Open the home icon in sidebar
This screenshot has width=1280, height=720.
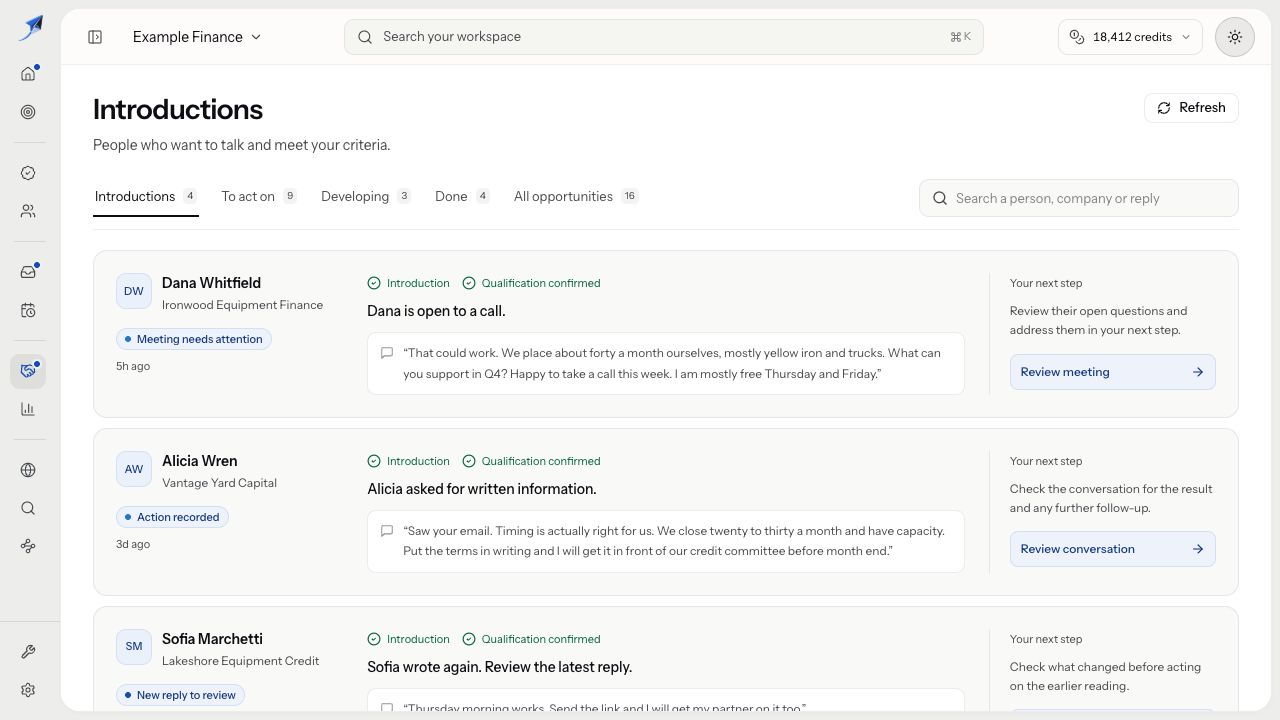click(x=28, y=74)
